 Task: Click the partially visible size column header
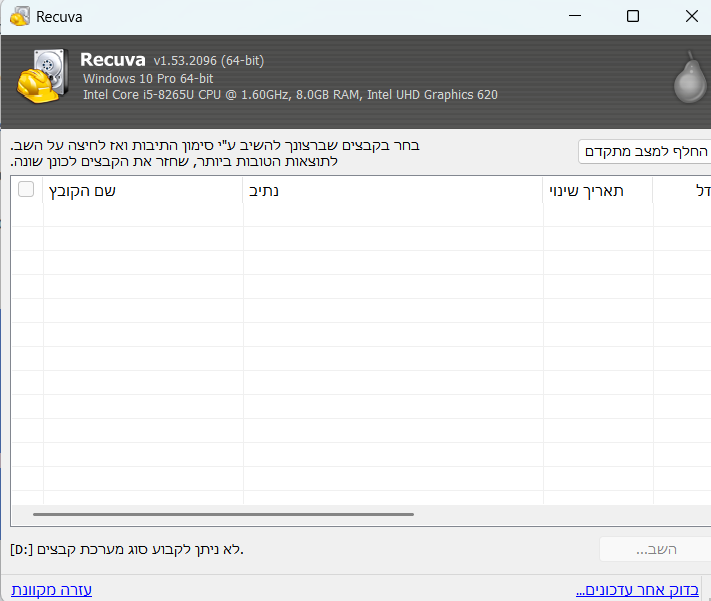684,190
